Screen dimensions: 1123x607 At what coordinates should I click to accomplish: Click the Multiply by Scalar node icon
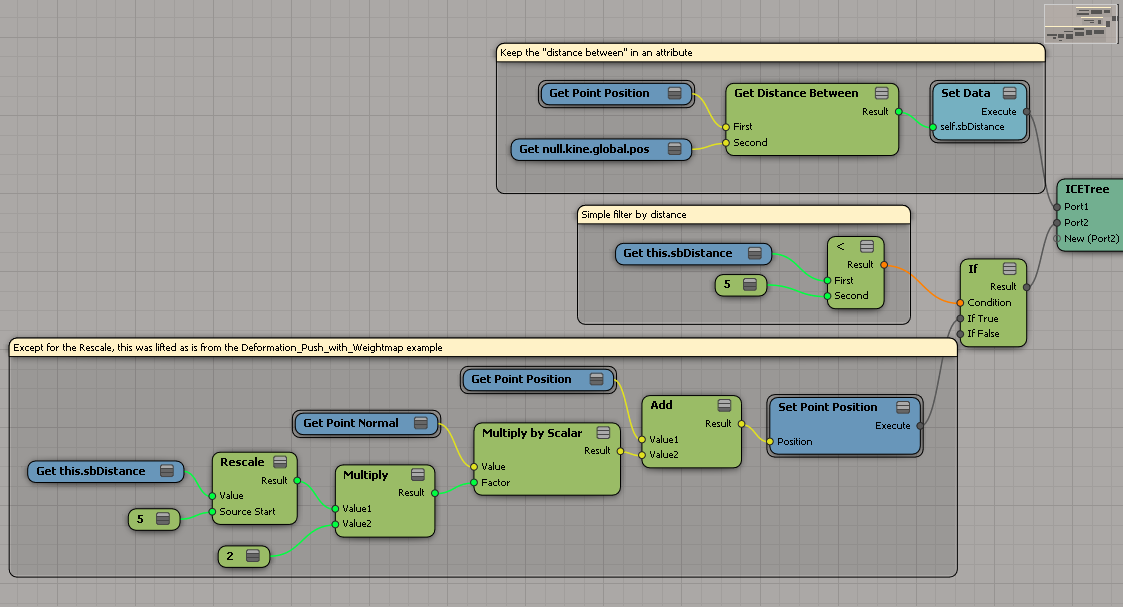603,433
